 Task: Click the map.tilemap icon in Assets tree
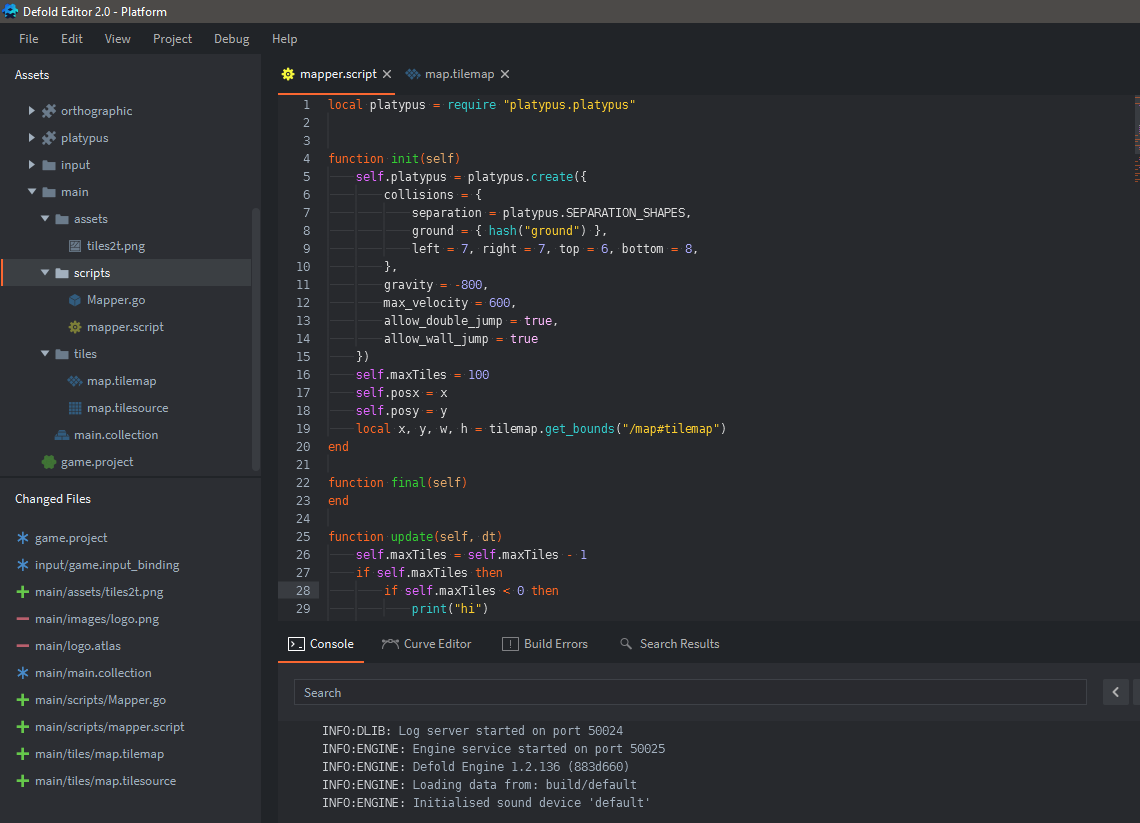point(75,381)
